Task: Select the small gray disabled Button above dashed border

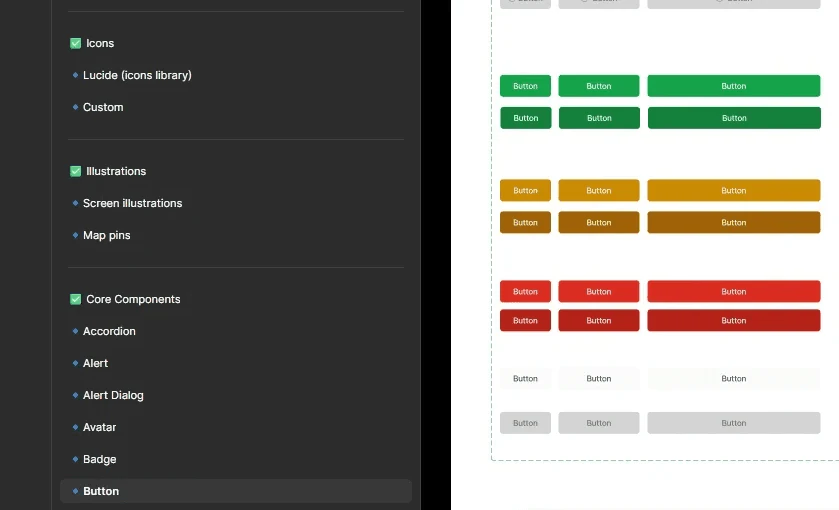Action: tap(525, 423)
